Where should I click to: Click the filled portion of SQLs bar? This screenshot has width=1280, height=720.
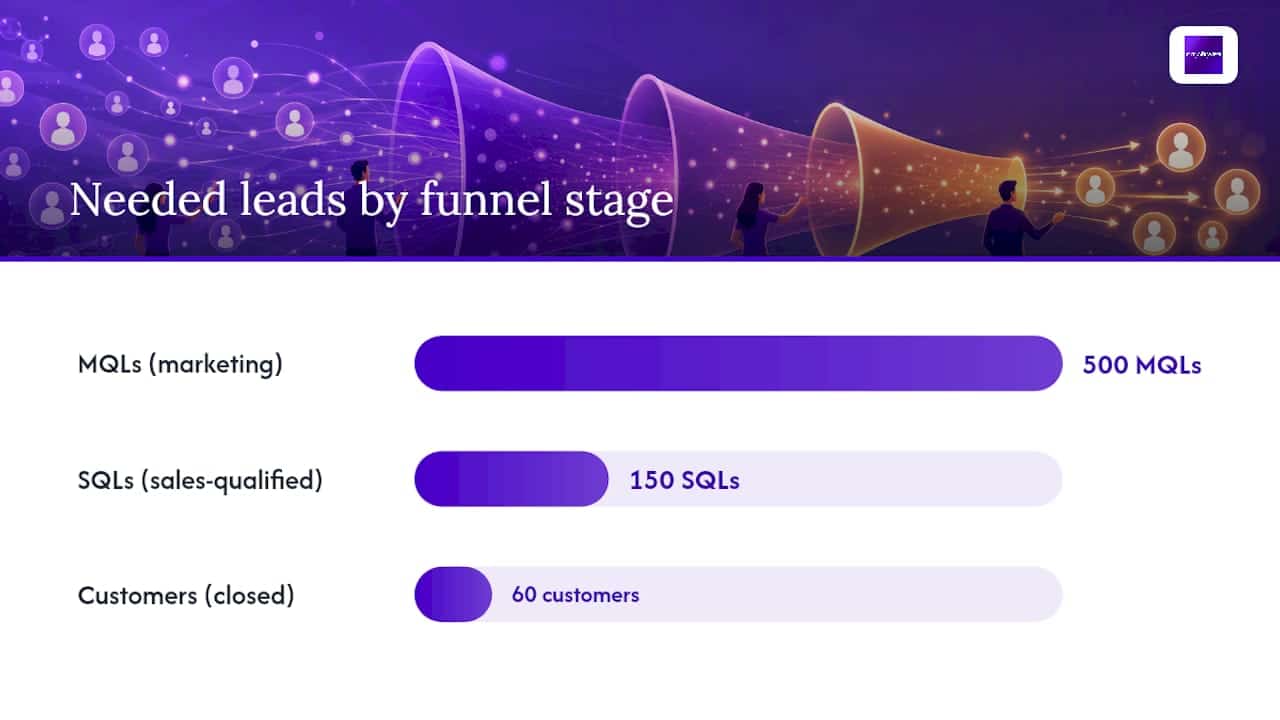511,479
